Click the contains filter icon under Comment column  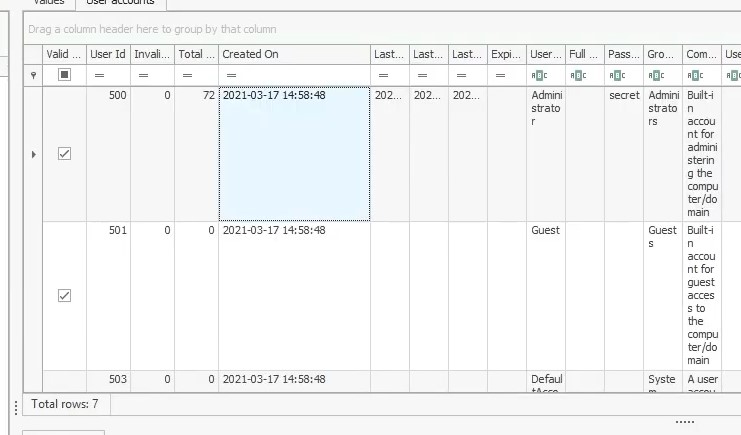(x=696, y=75)
